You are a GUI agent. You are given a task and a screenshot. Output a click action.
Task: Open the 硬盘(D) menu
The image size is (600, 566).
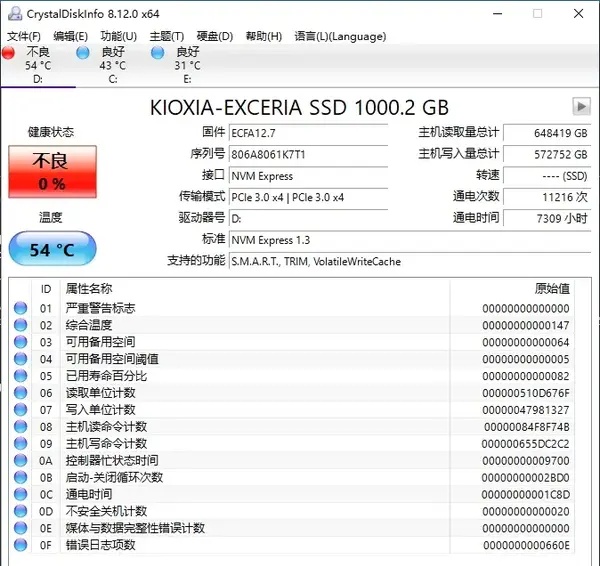coord(215,36)
